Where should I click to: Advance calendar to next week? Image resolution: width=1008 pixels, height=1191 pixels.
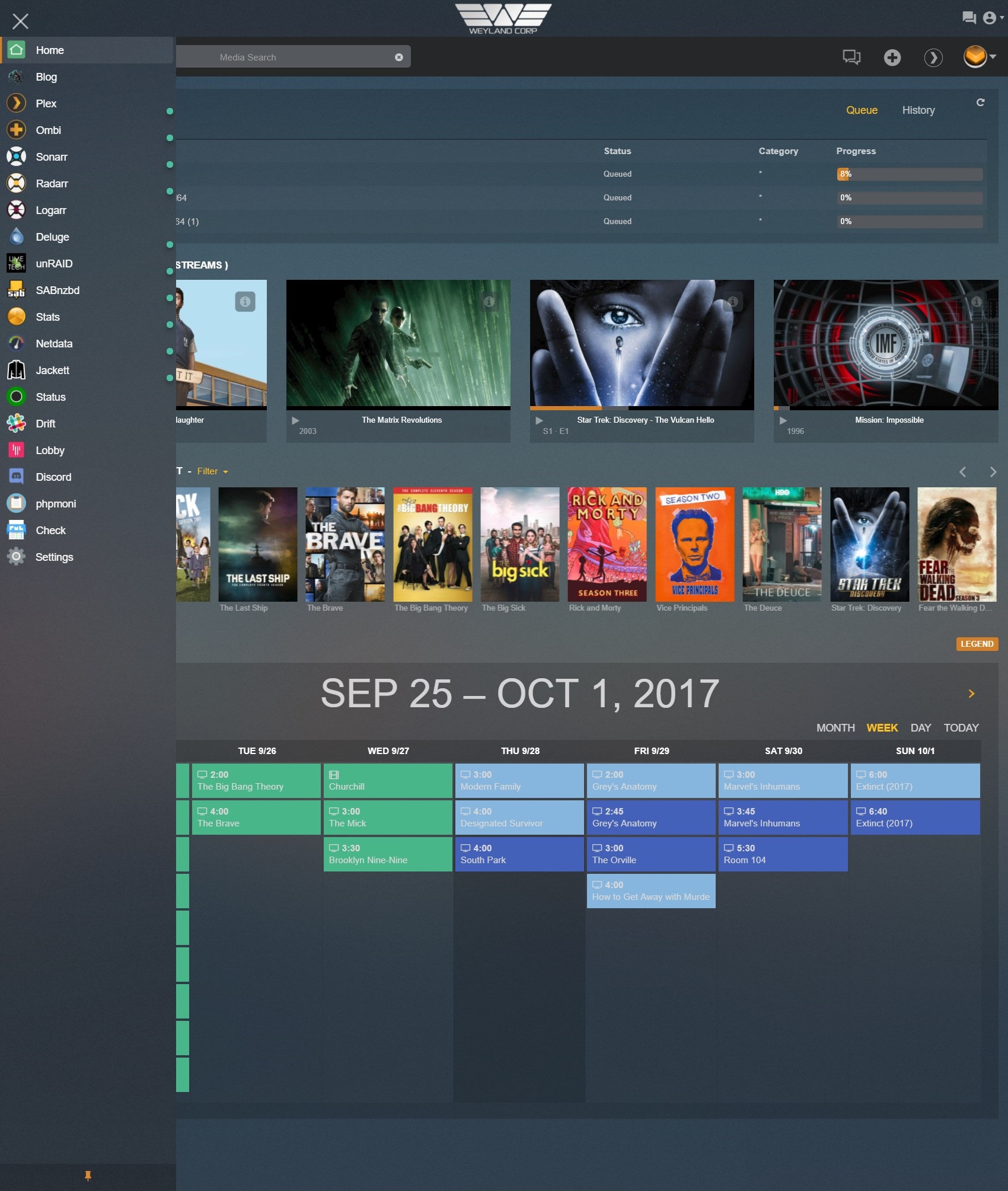point(972,694)
